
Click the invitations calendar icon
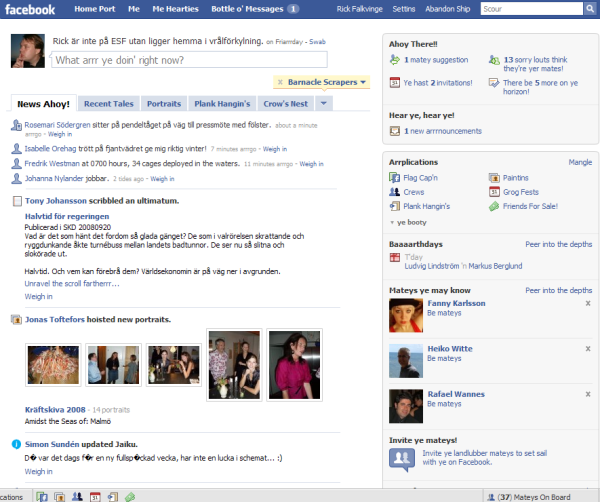[395, 82]
